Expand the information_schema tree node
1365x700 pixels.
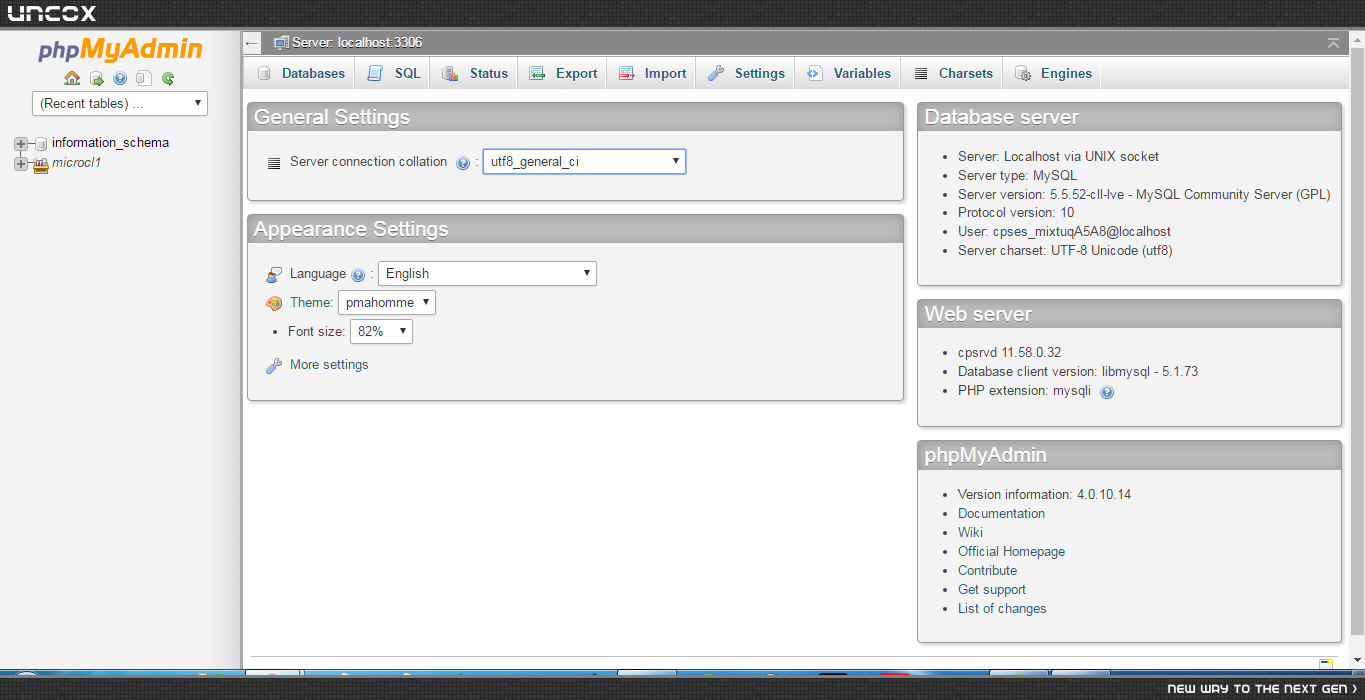pyautogui.click(x=20, y=144)
